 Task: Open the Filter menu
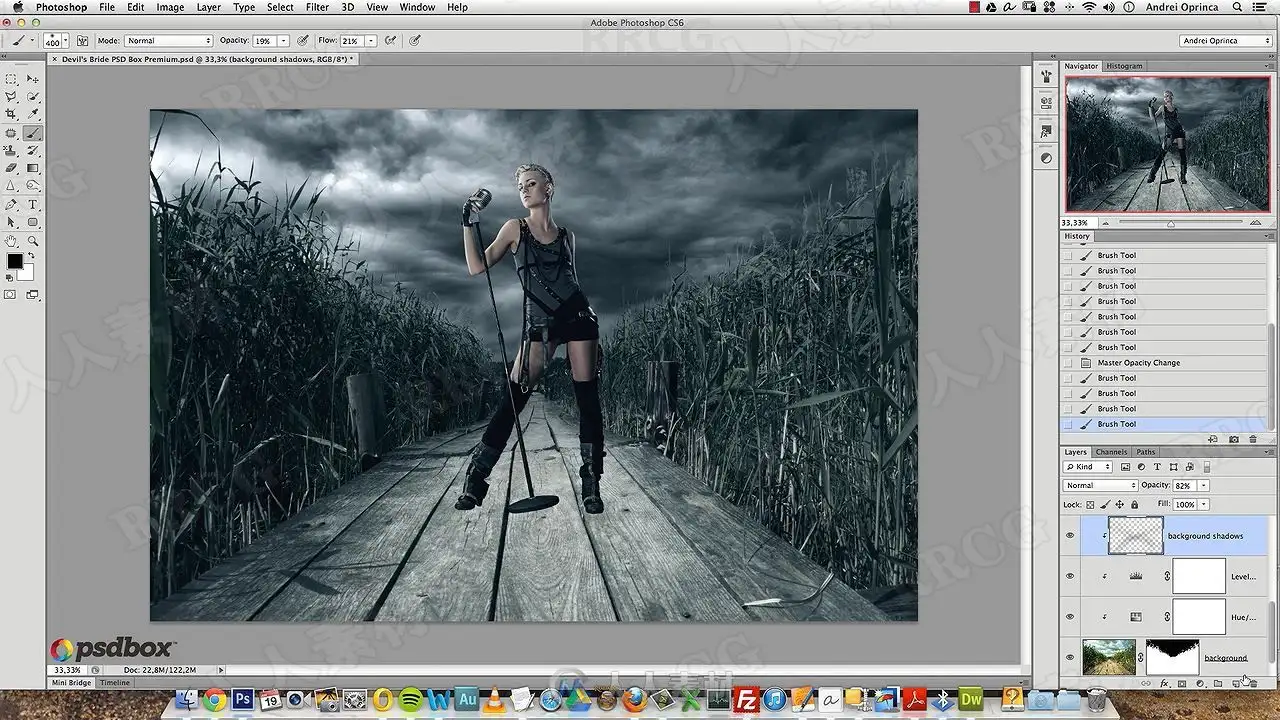click(317, 7)
